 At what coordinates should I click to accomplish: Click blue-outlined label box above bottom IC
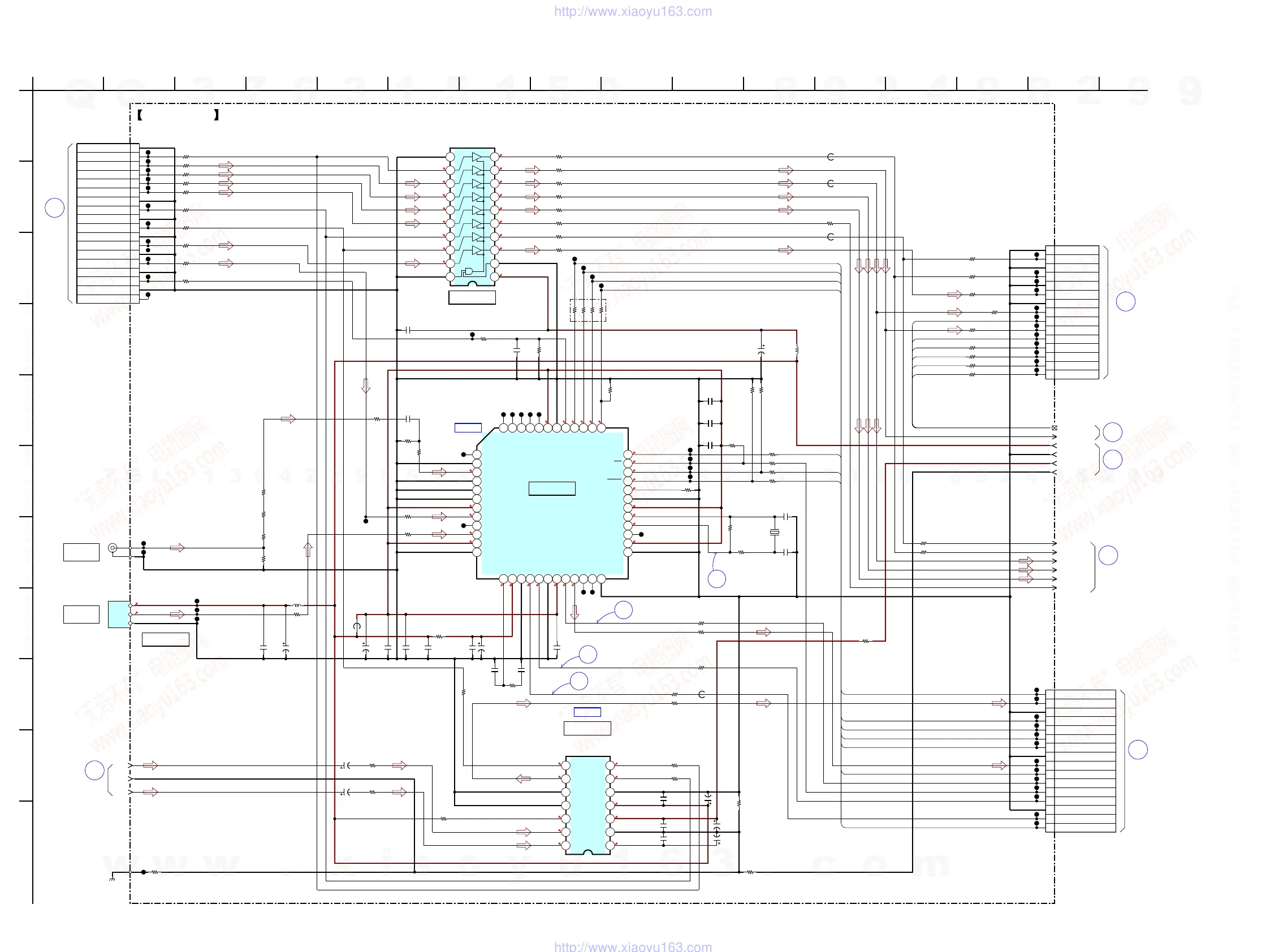click(x=587, y=712)
